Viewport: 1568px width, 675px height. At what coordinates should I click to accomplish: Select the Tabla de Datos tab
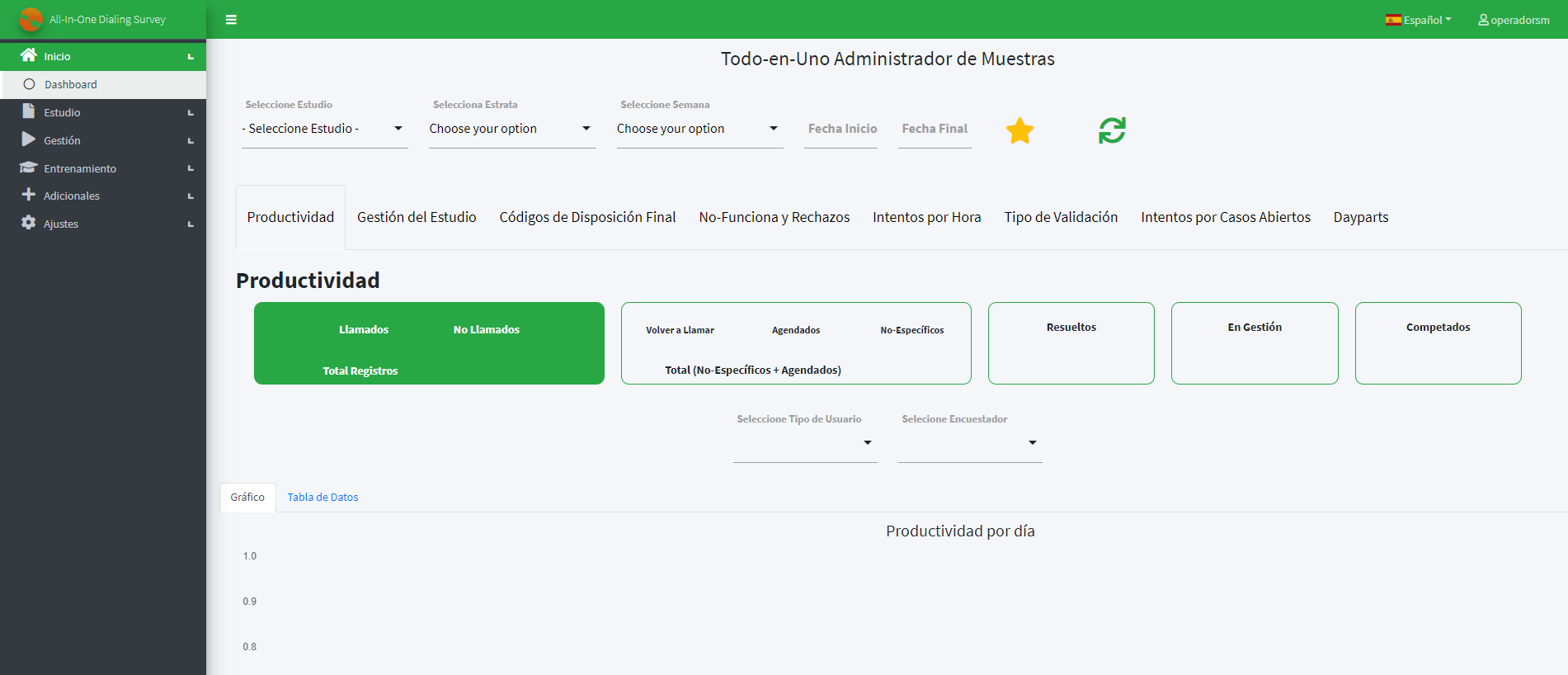323,497
